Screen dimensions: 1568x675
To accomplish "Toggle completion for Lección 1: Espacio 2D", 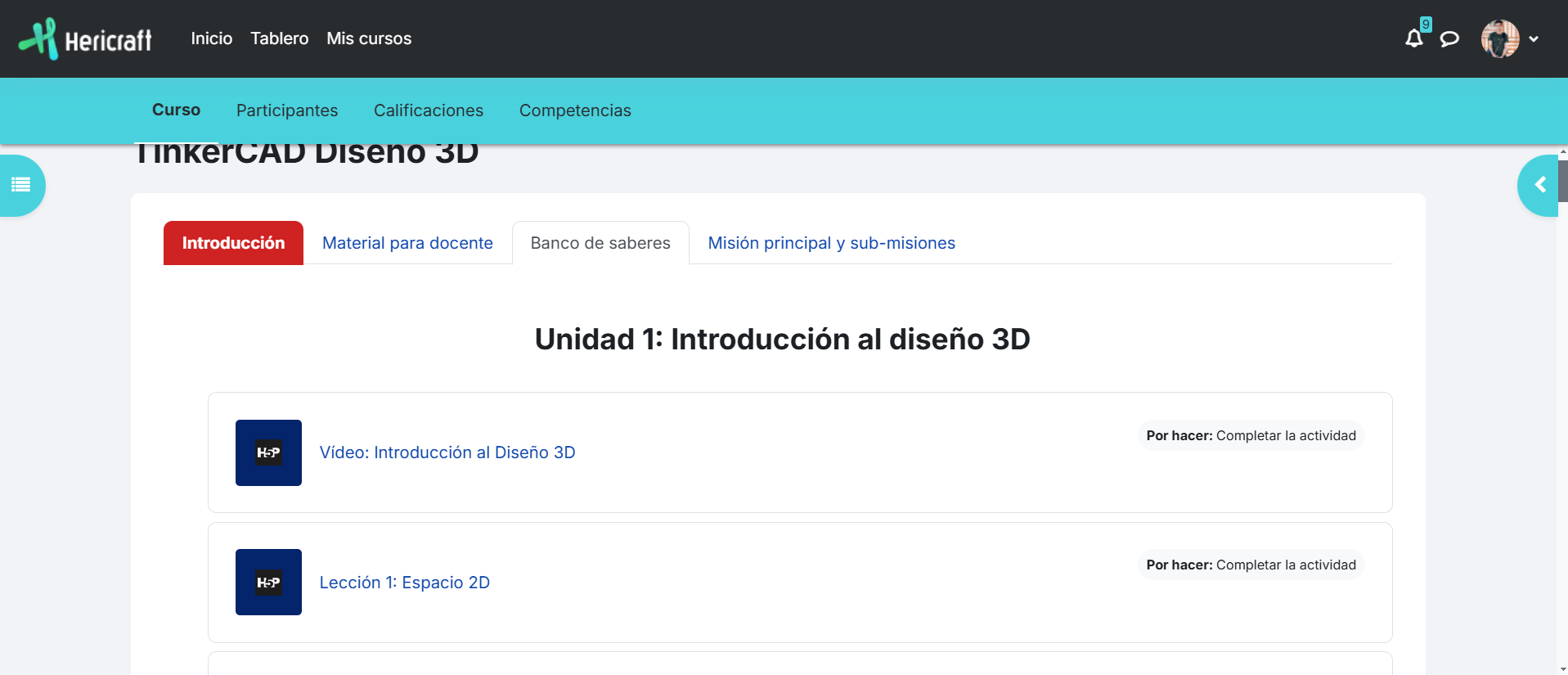I will [x=1250, y=565].
